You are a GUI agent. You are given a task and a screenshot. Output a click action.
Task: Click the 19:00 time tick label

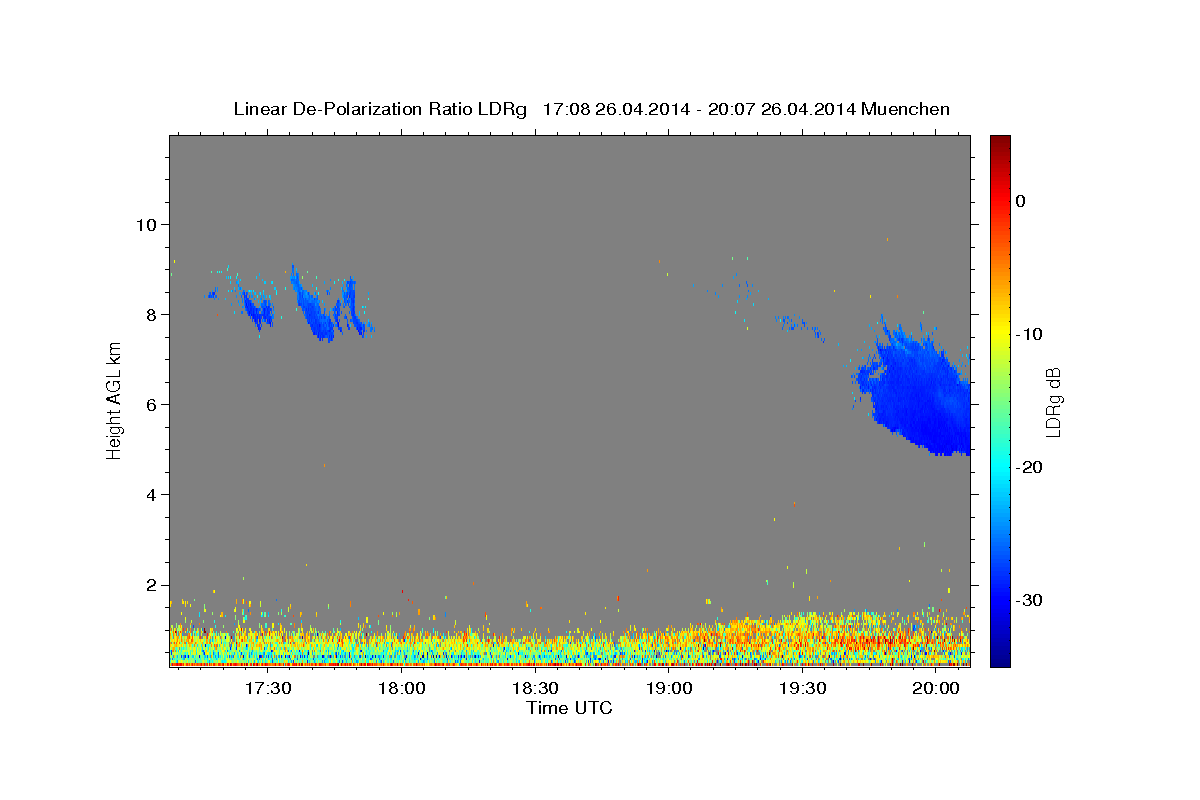pyautogui.click(x=669, y=688)
